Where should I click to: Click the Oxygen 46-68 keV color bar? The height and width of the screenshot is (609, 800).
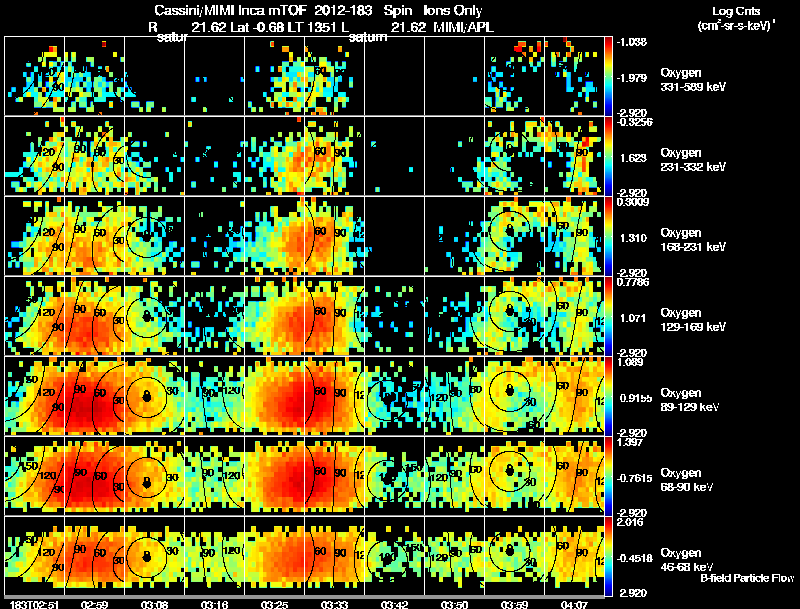pyautogui.click(x=608, y=556)
